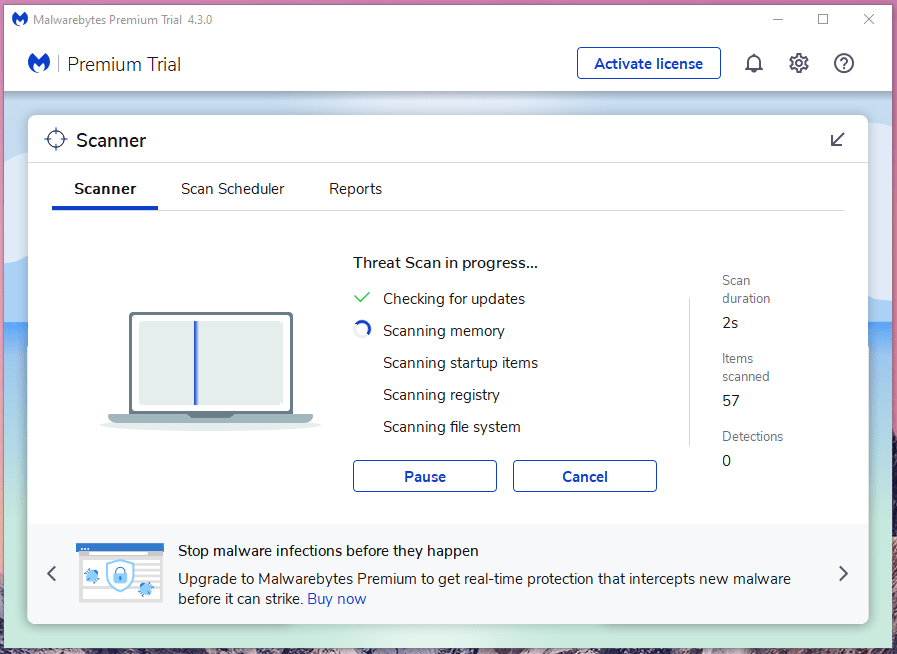This screenshot has height=654, width=897.
Task: Click the 'Scan duration' label
Action: coord(746,289)
